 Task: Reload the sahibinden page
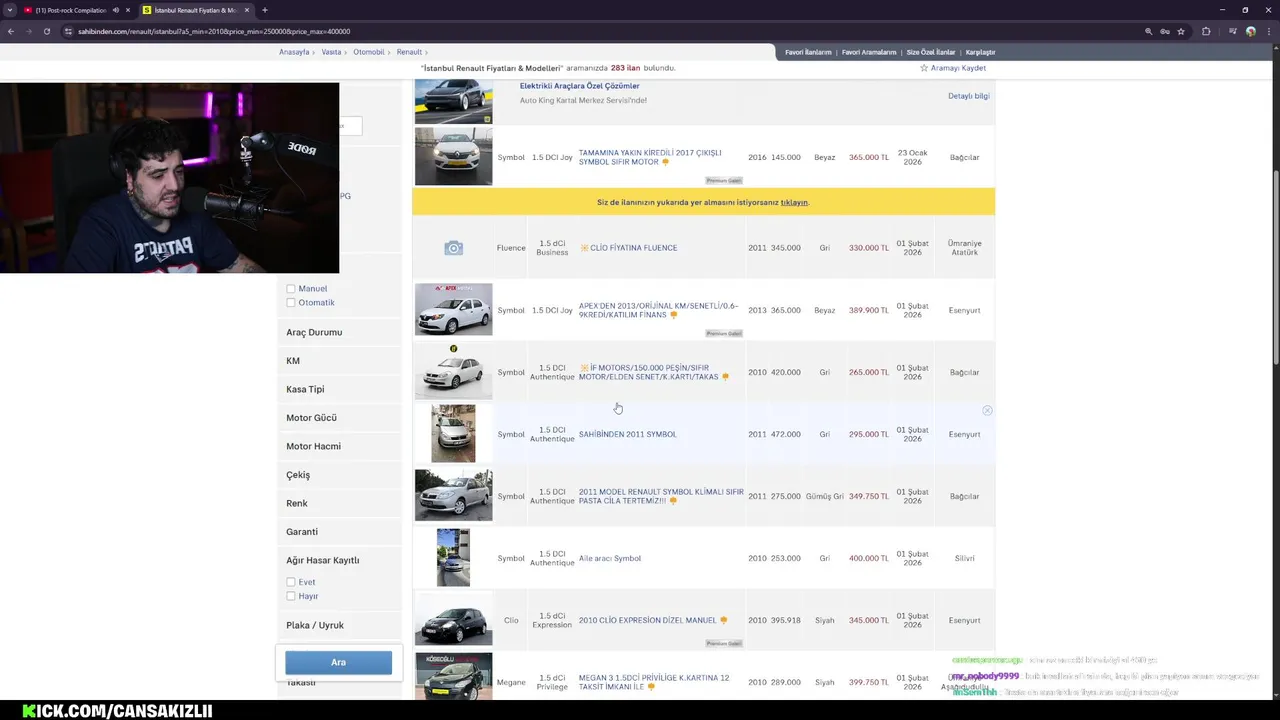click(x=47, y=31)
